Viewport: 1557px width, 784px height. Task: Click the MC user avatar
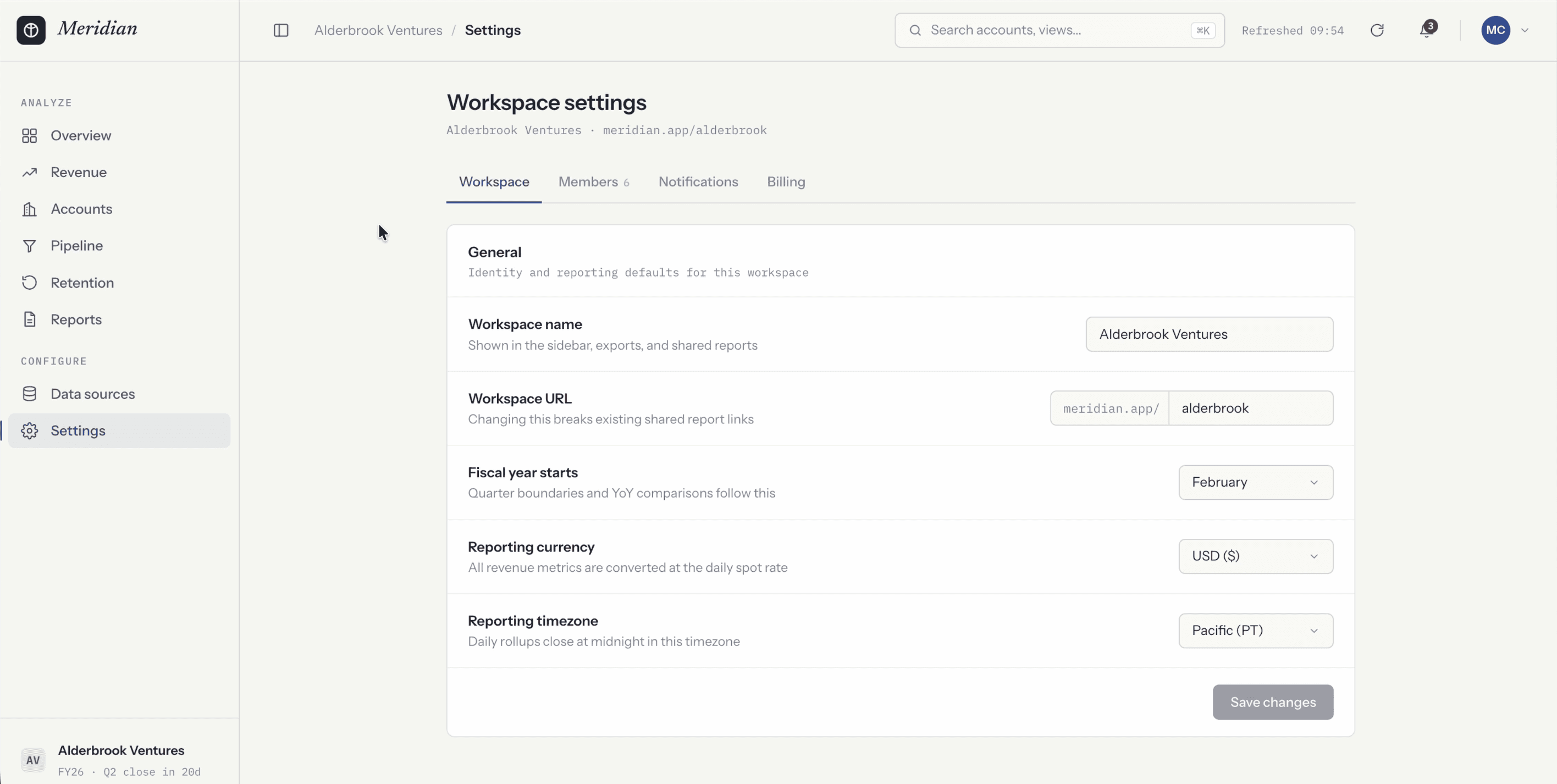(1495, 30)
